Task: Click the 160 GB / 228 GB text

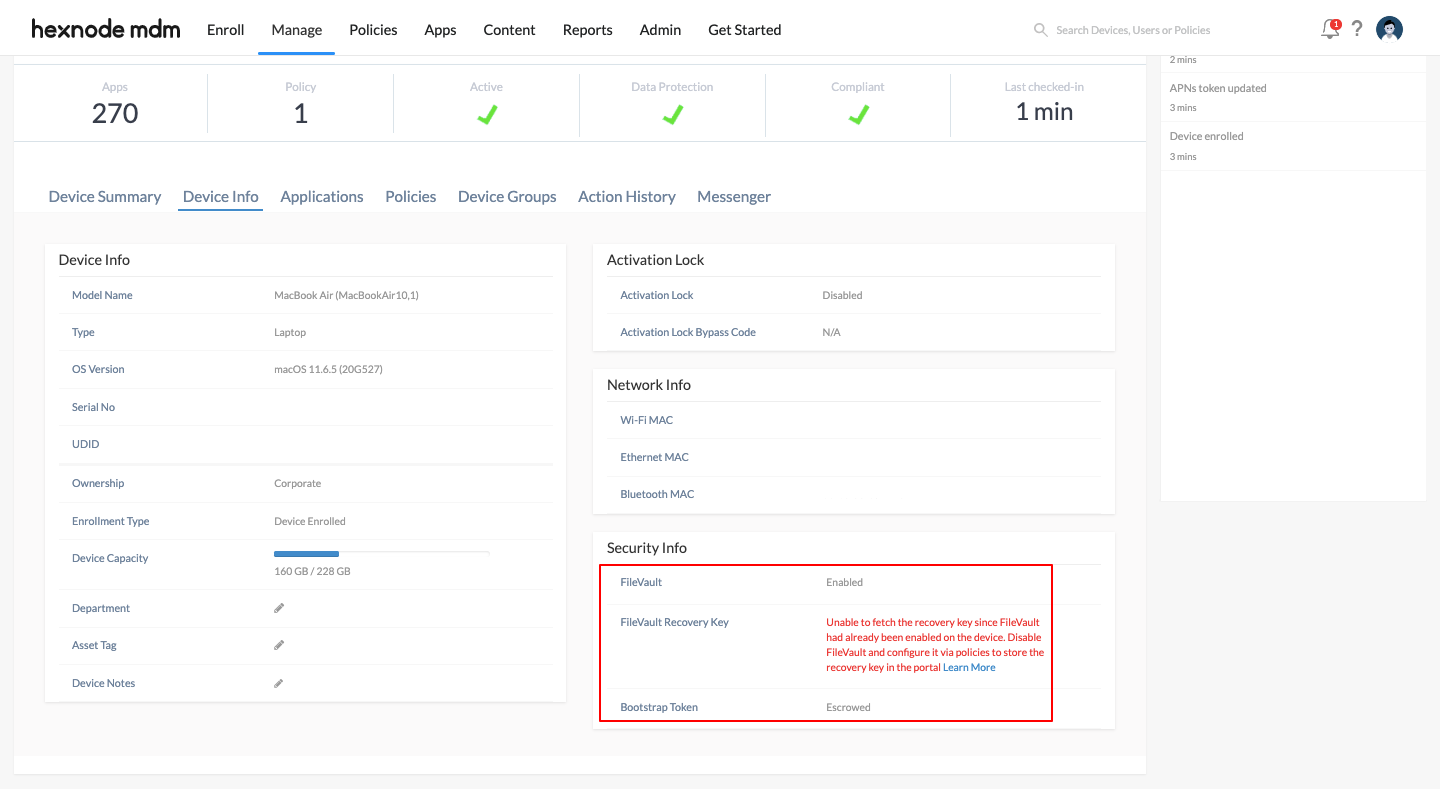Action: point(312,571)
